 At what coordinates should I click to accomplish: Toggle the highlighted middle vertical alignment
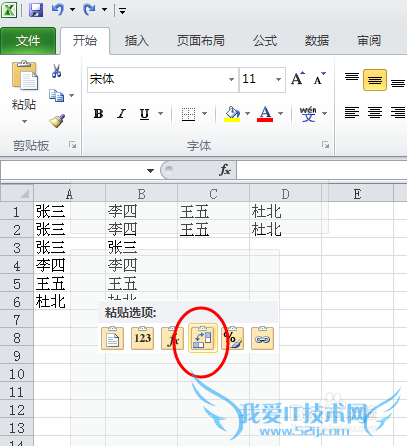[375, 80]
